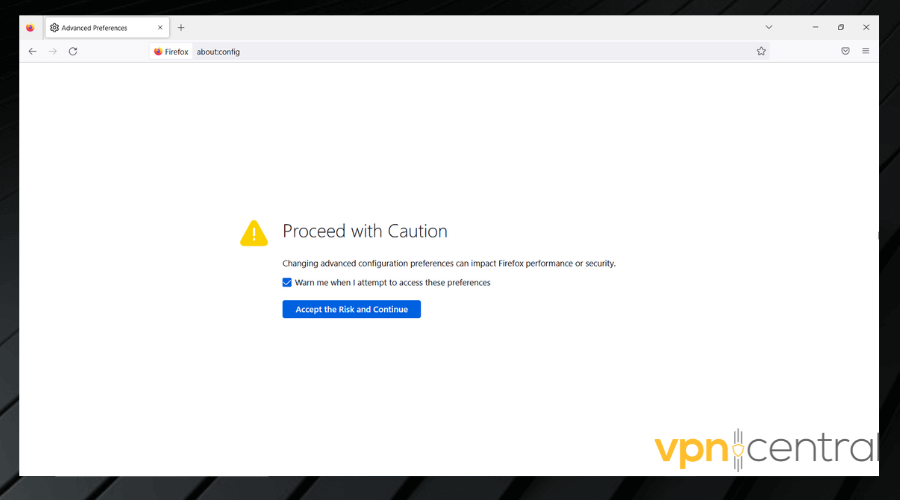Bookmark this page with the star

[x=761, y=51]
